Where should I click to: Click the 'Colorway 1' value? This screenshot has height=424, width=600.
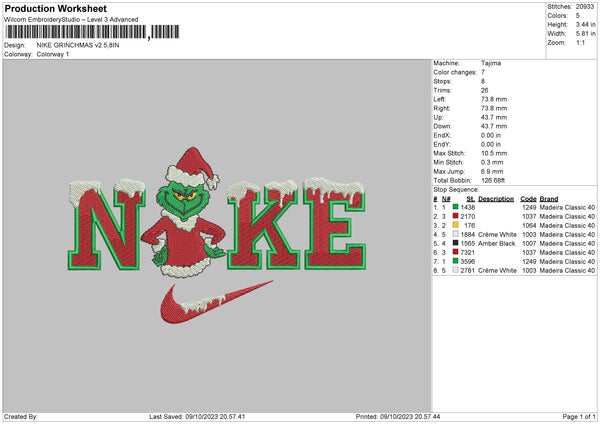(x=53, y=54)
